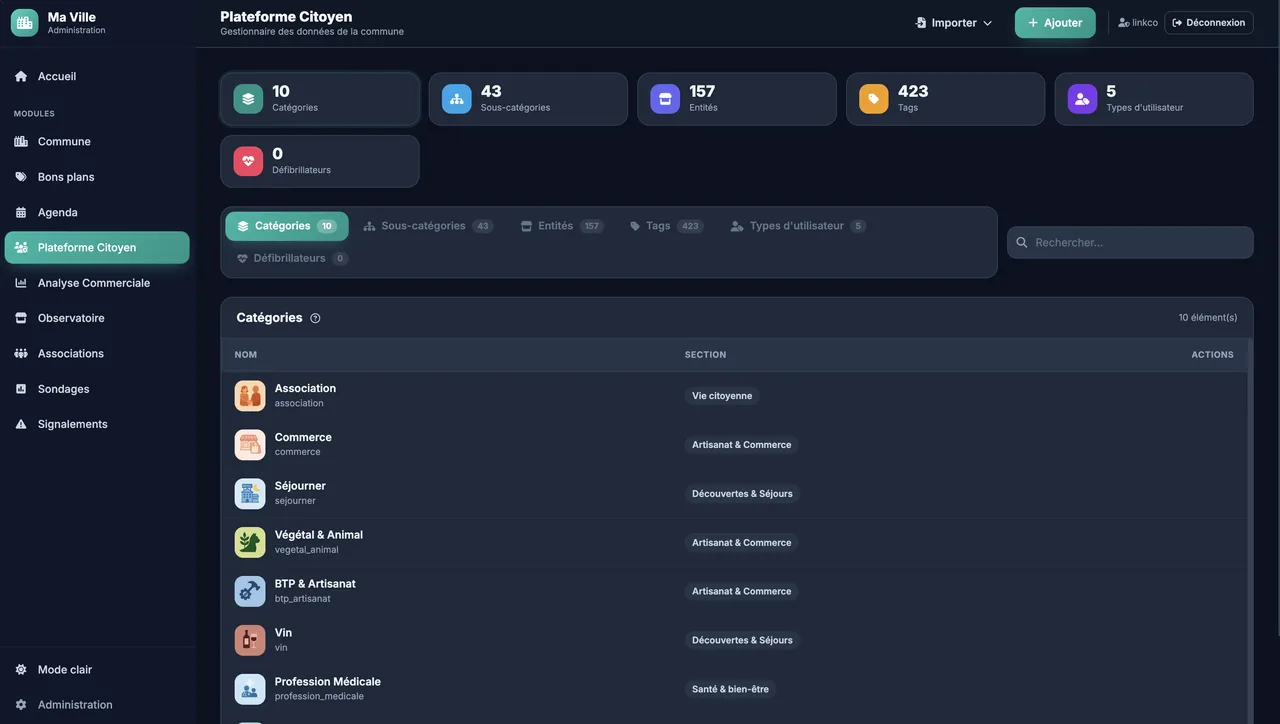This screenshot has height=724, width=1280.
Task: Open the Commune module
Action: pyautogui.click(x=98, y=142)
